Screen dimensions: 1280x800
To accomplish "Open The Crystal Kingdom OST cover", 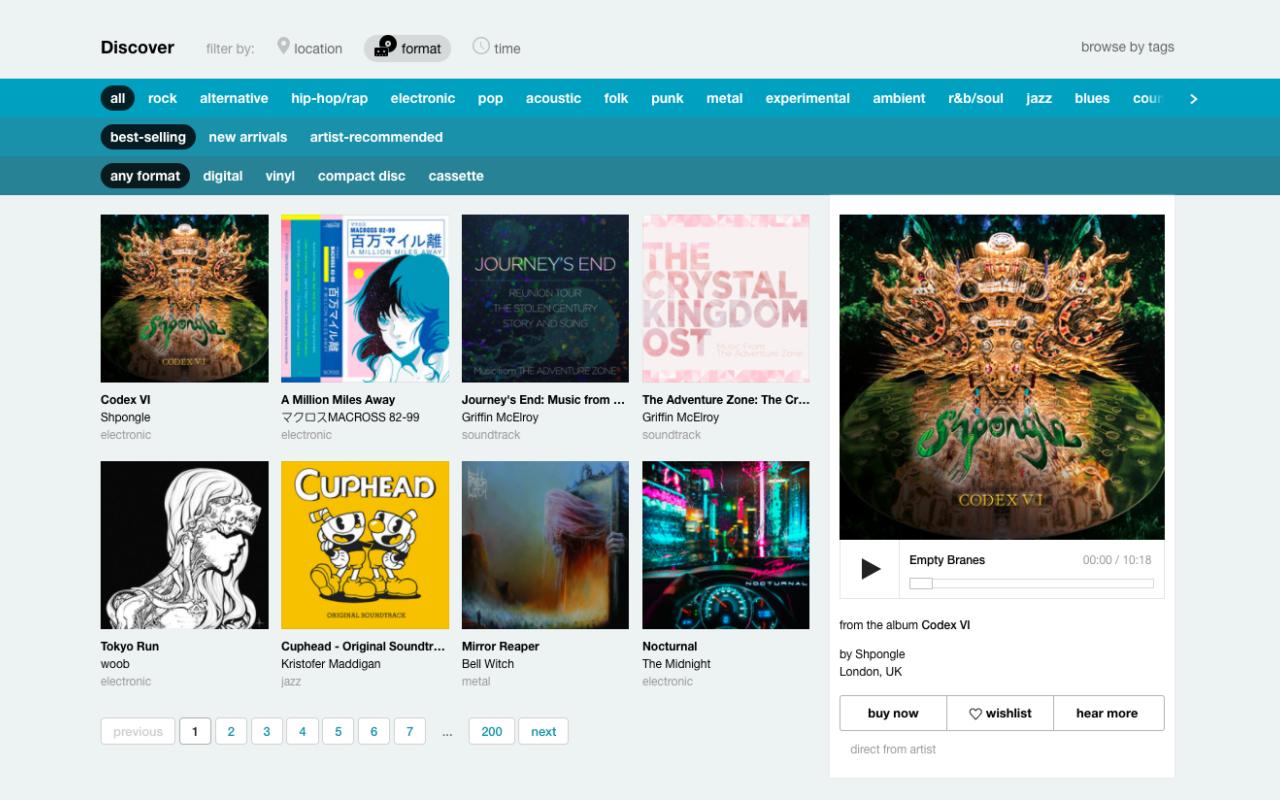I will click(726, 299).
